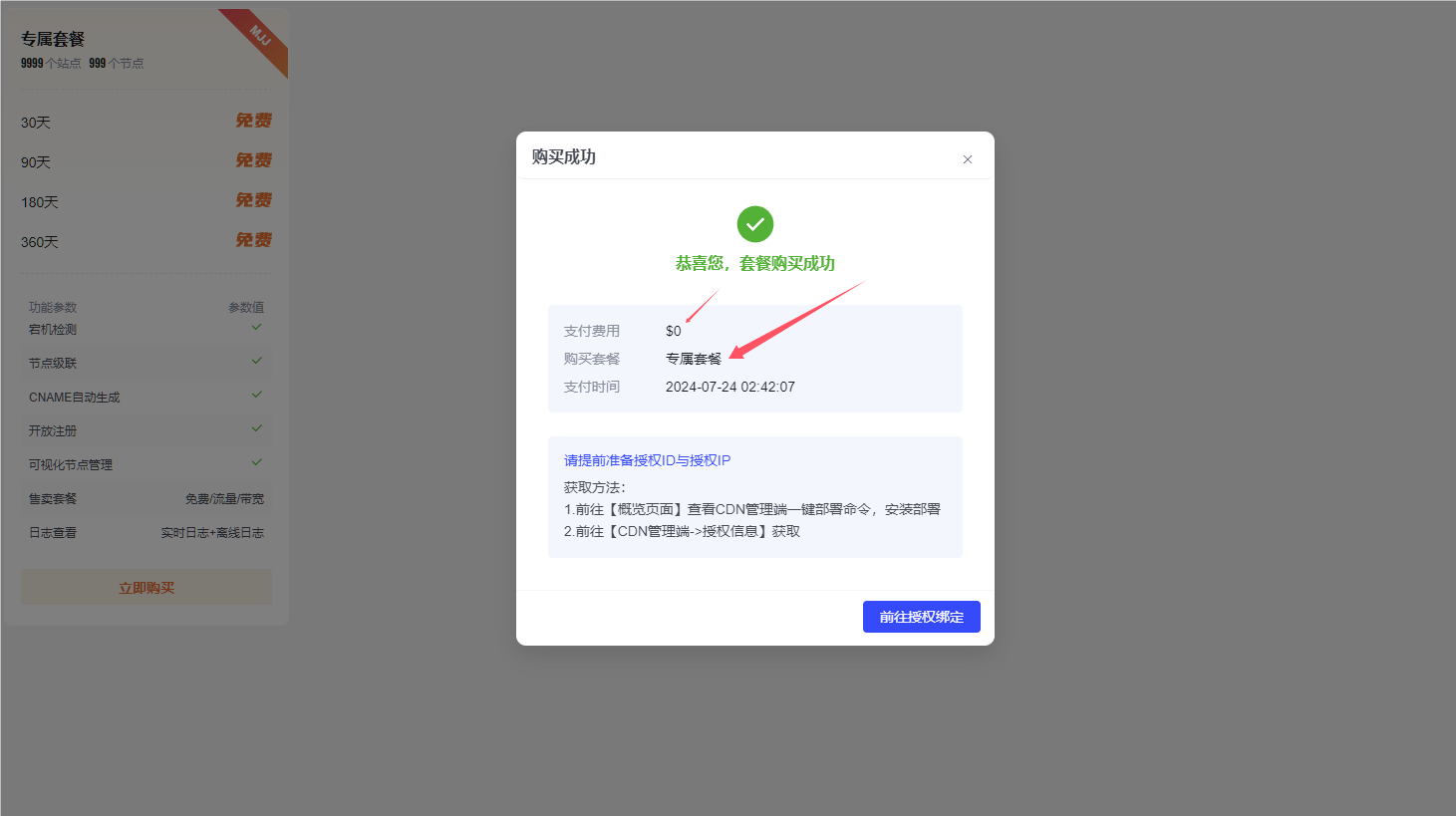Select the 360天 free duration row
This screenshot has width=1456, height=816.
tap(146, 240)
